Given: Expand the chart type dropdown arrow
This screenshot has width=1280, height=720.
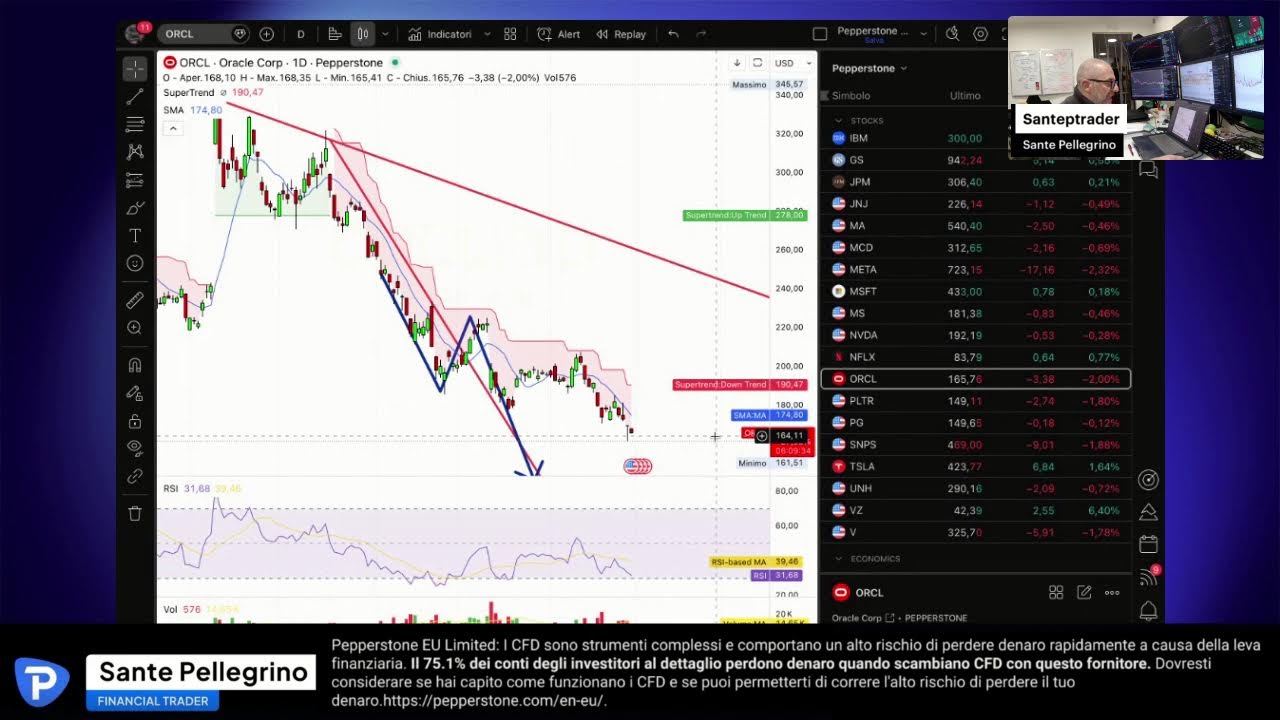Looking at the screenshot, I should pyautogui.click(x=385, y=34).
